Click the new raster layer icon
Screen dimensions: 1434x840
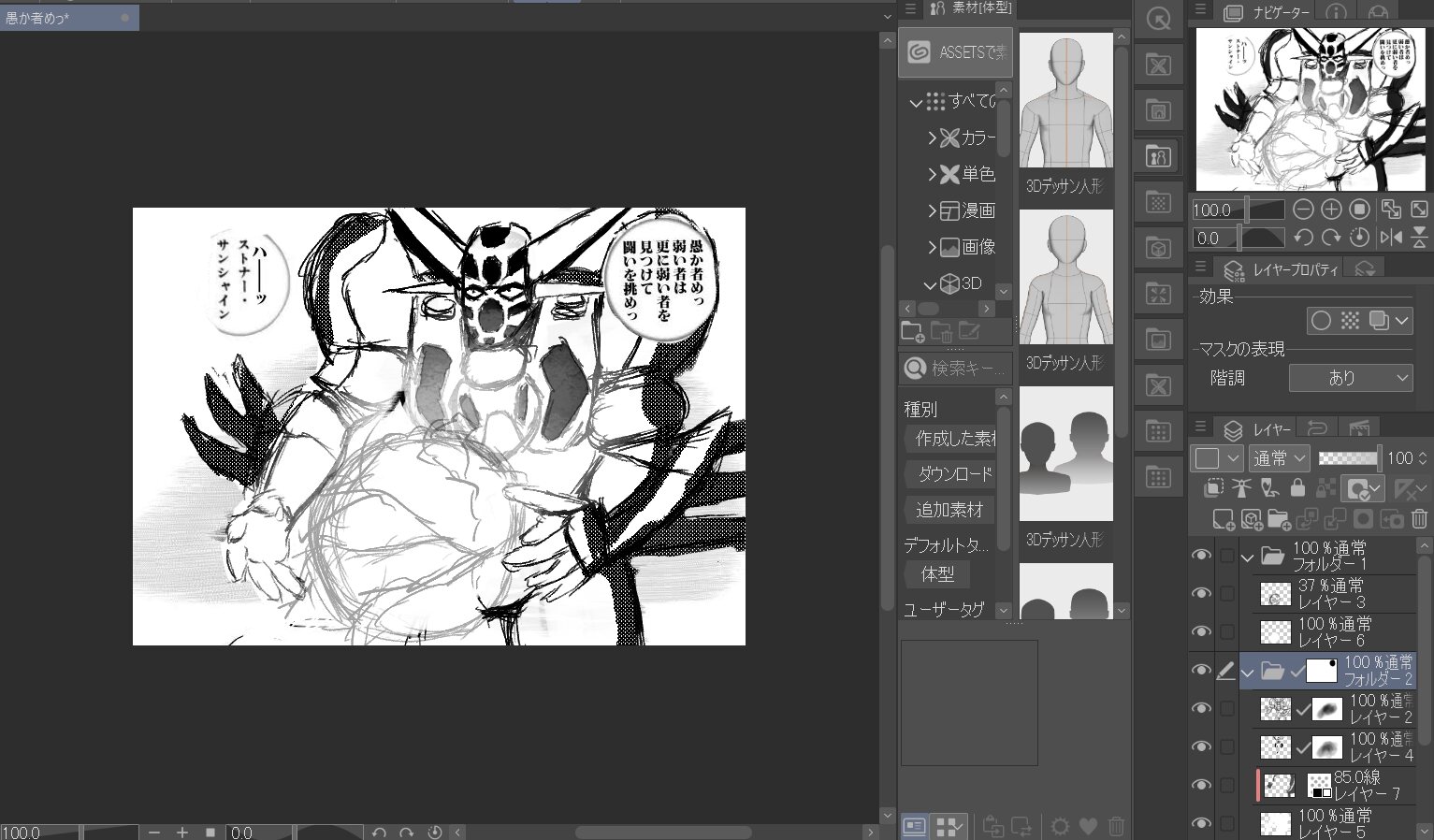pos(1224,519)
